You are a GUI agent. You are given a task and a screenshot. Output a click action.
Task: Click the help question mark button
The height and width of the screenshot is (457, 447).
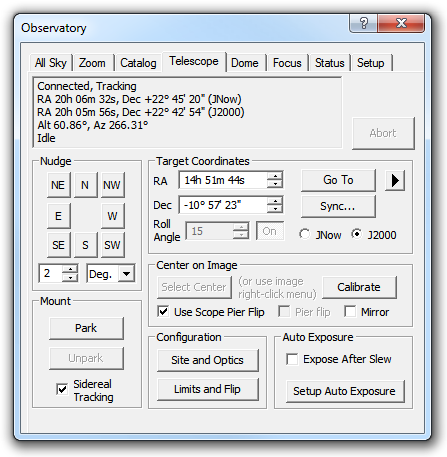pyautogui.click(x=363, y=23)
